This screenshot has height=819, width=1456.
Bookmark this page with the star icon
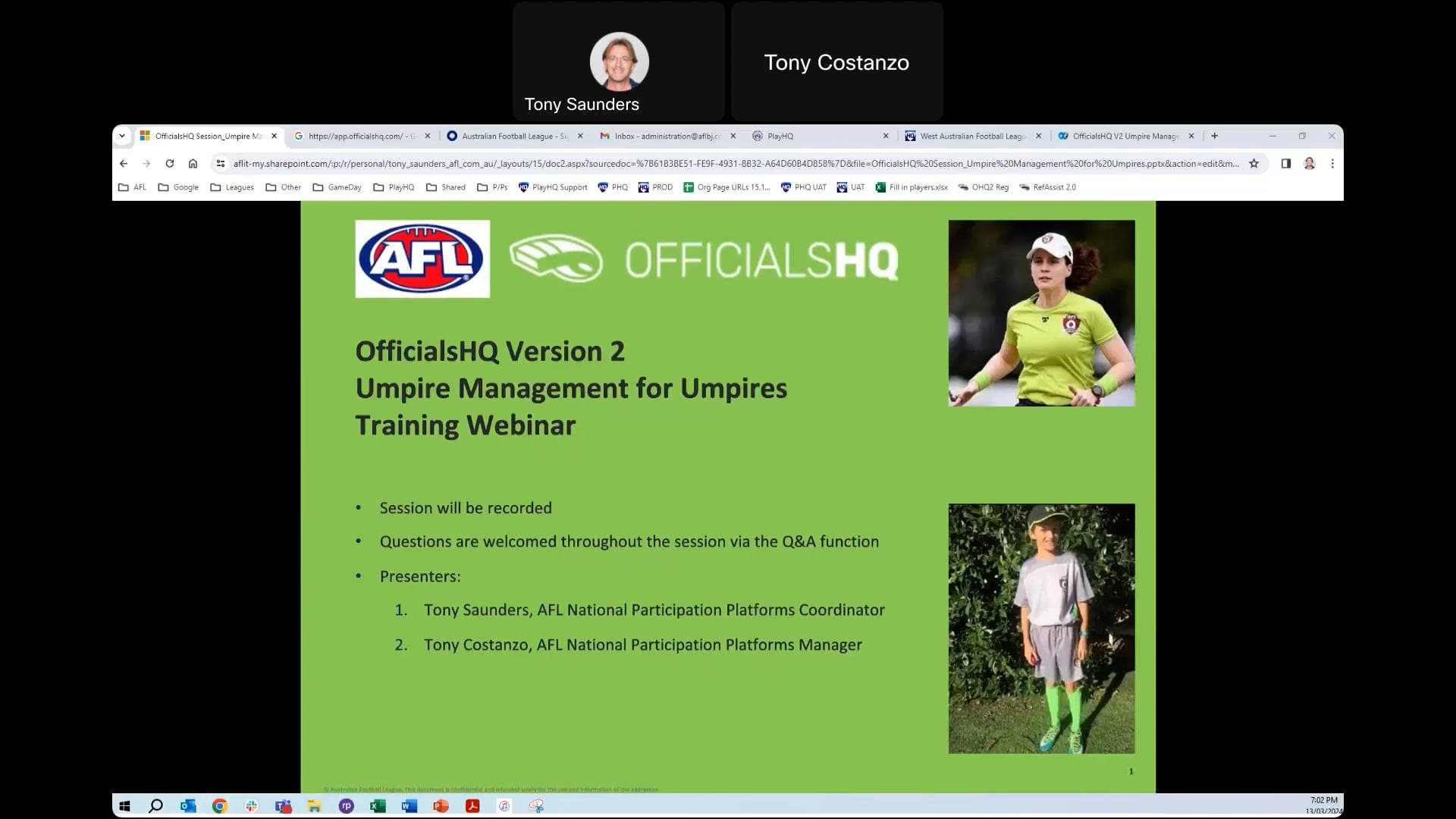(x=1254, y=163)
